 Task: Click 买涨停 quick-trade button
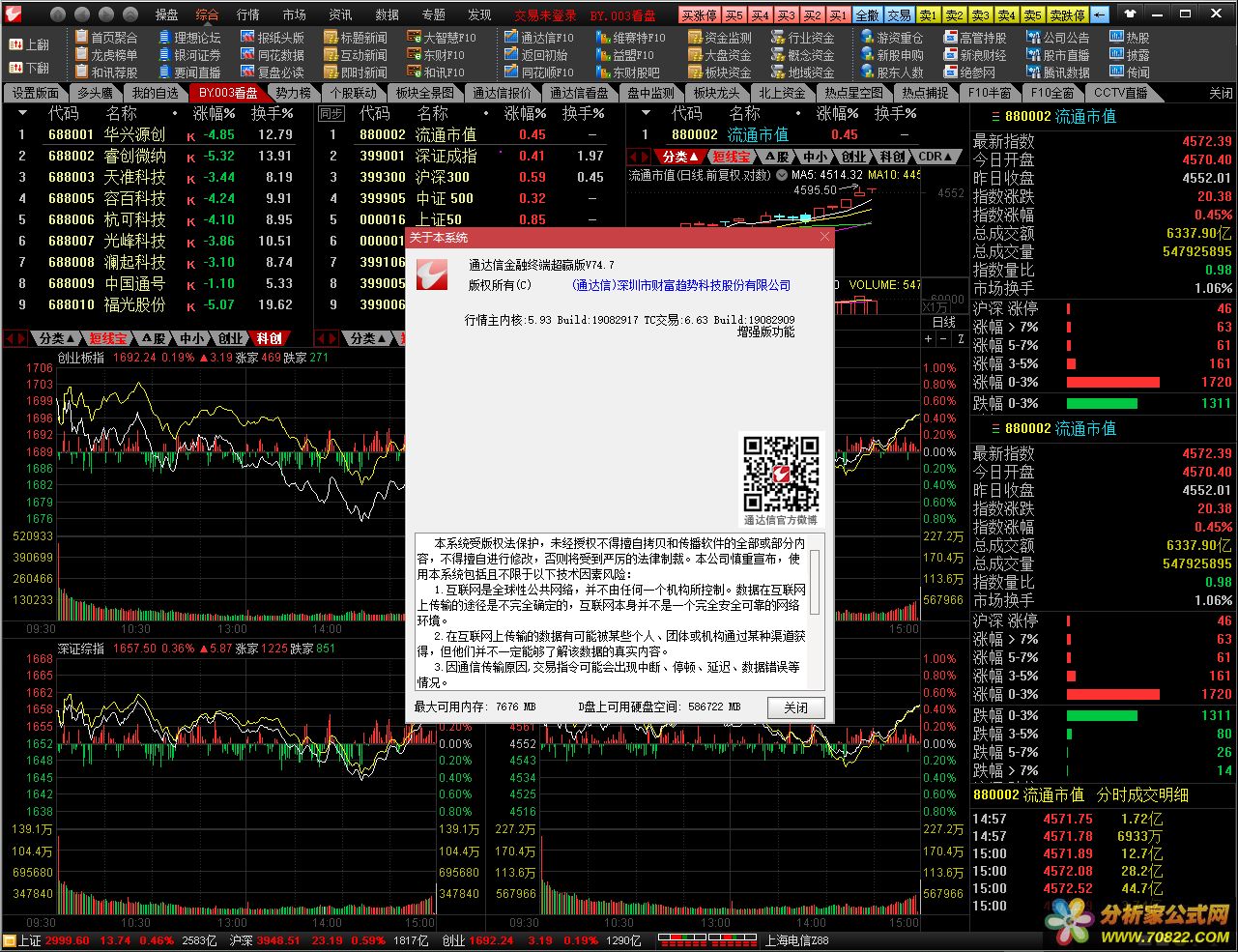[x=699, y=14]
